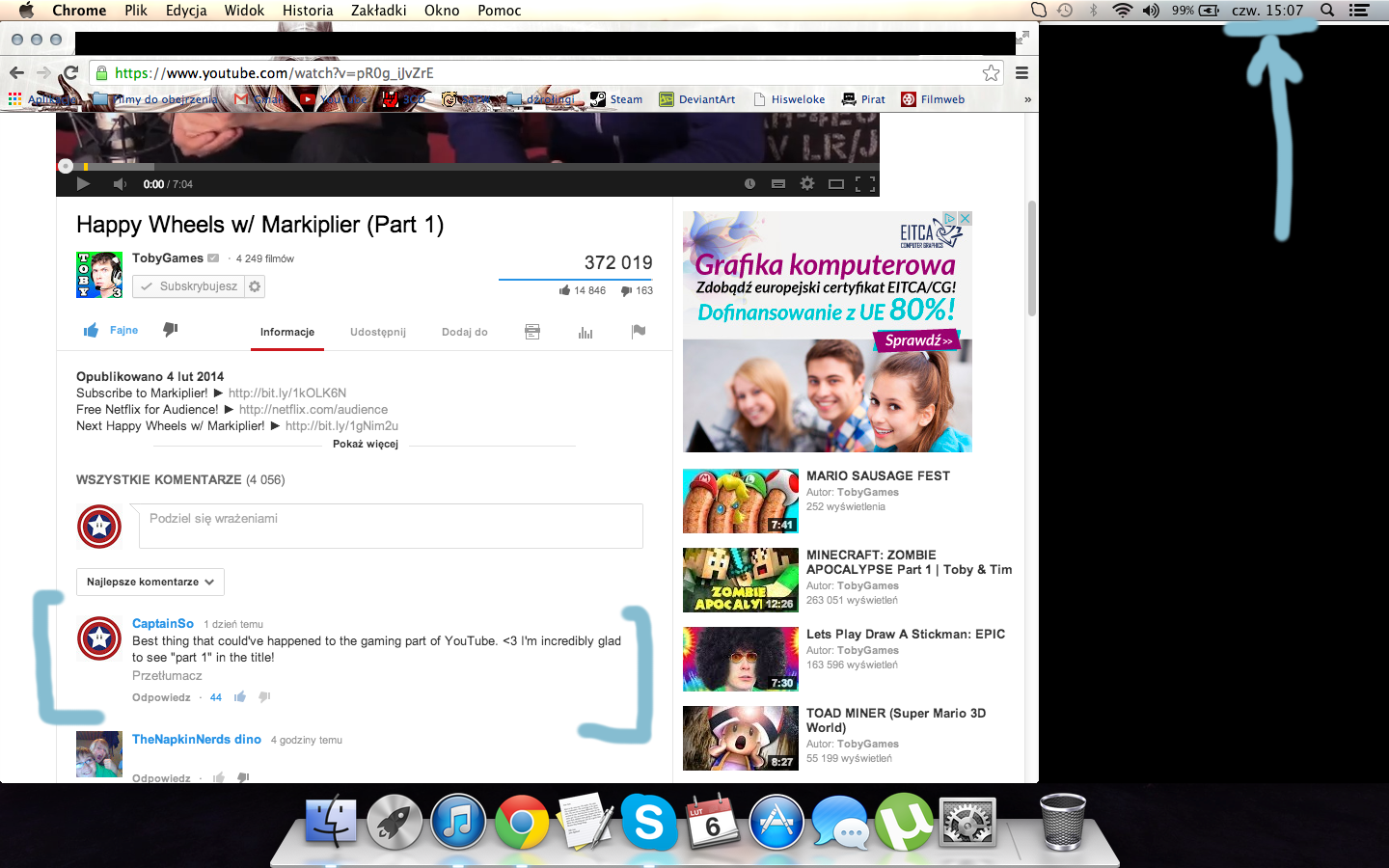The image size is (1389, 868).
Task: Click the Sprawdź button in the ad
Action: click(x=917, y=340)
